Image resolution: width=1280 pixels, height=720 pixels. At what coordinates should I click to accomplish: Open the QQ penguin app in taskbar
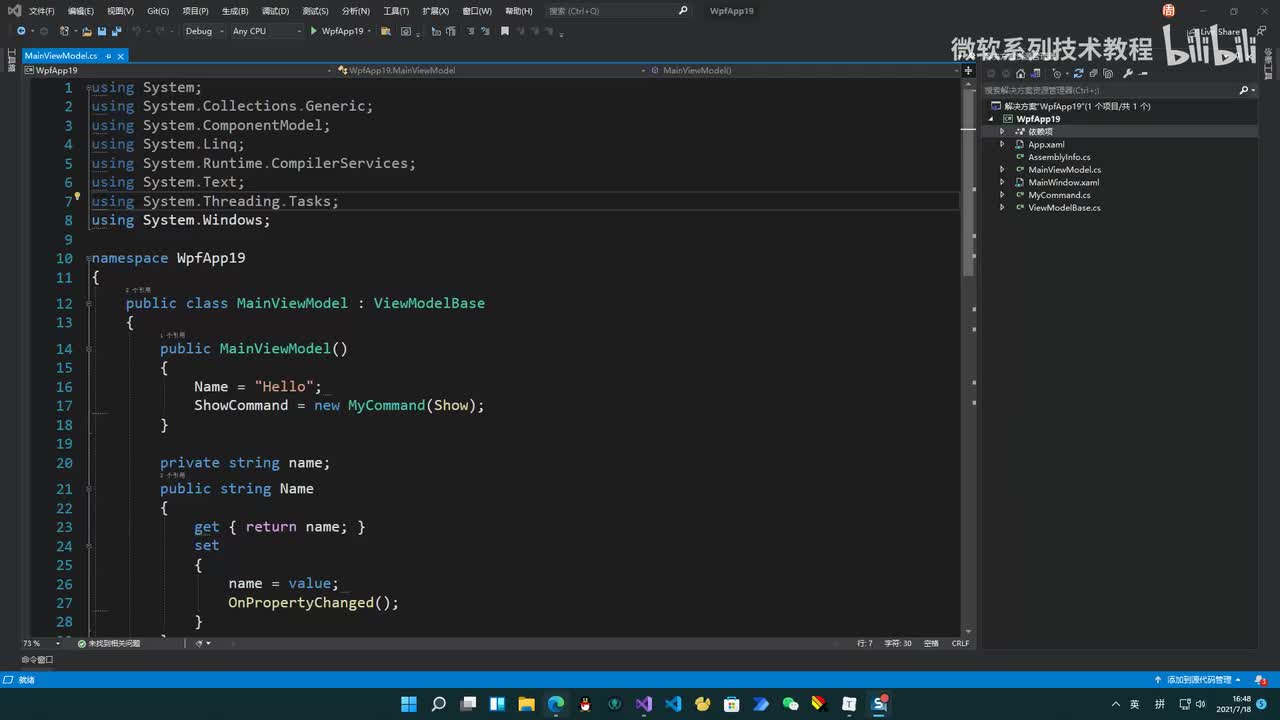pyautogui.click(x=585, y=704)
